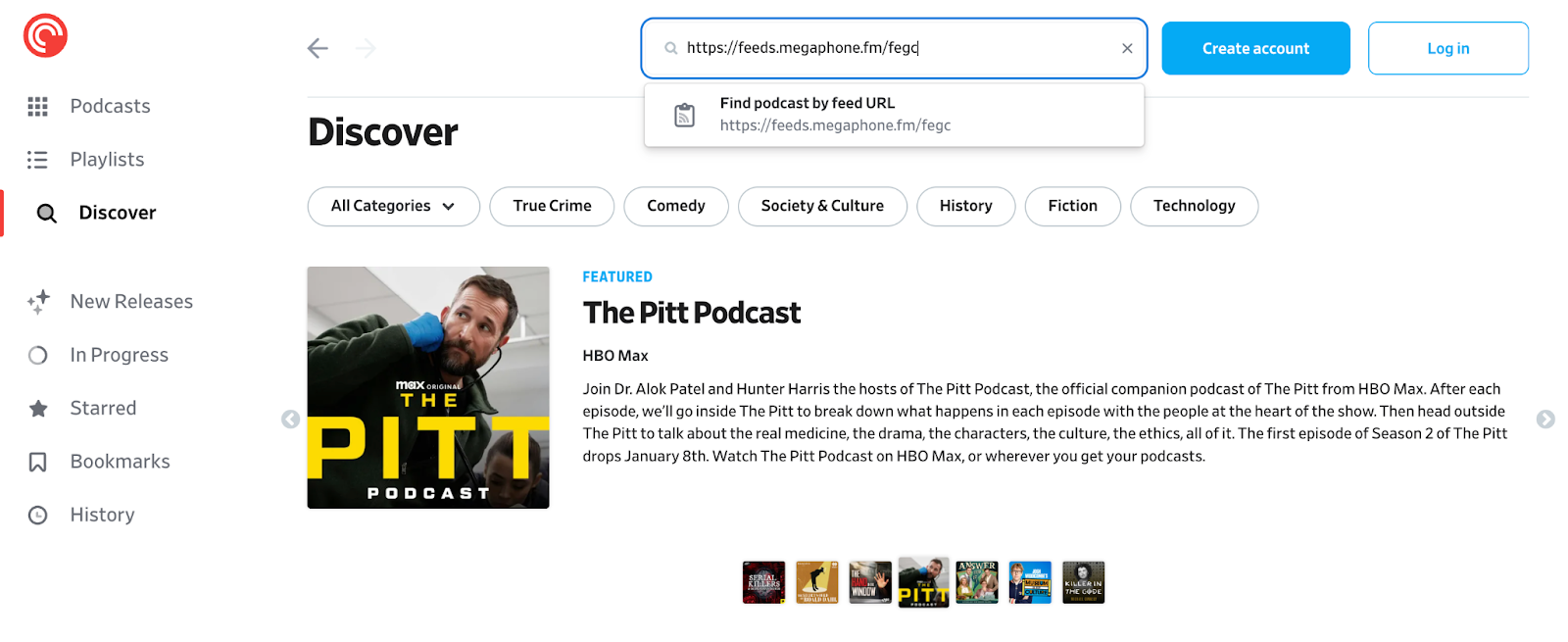
Task: Open Bookmarks from the sidebar
Action: [x=99, y=462]
